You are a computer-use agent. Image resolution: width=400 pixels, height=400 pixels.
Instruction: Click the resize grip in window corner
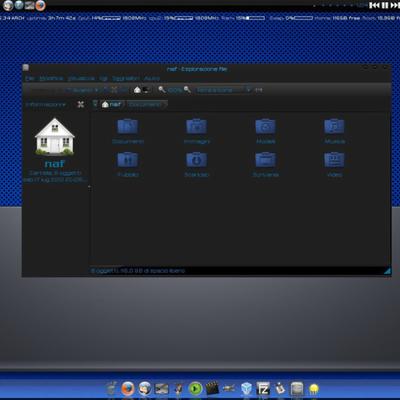coord(387,271)
